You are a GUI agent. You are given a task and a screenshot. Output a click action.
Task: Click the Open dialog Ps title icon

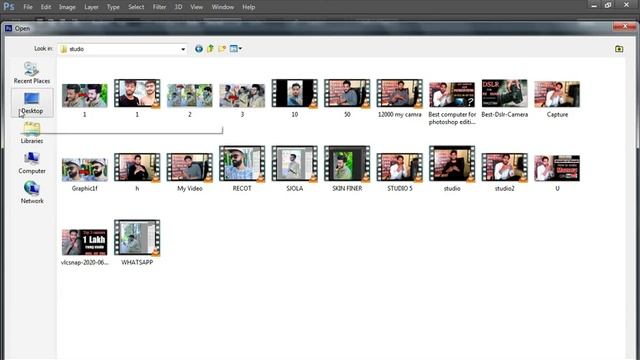(9, 28)
